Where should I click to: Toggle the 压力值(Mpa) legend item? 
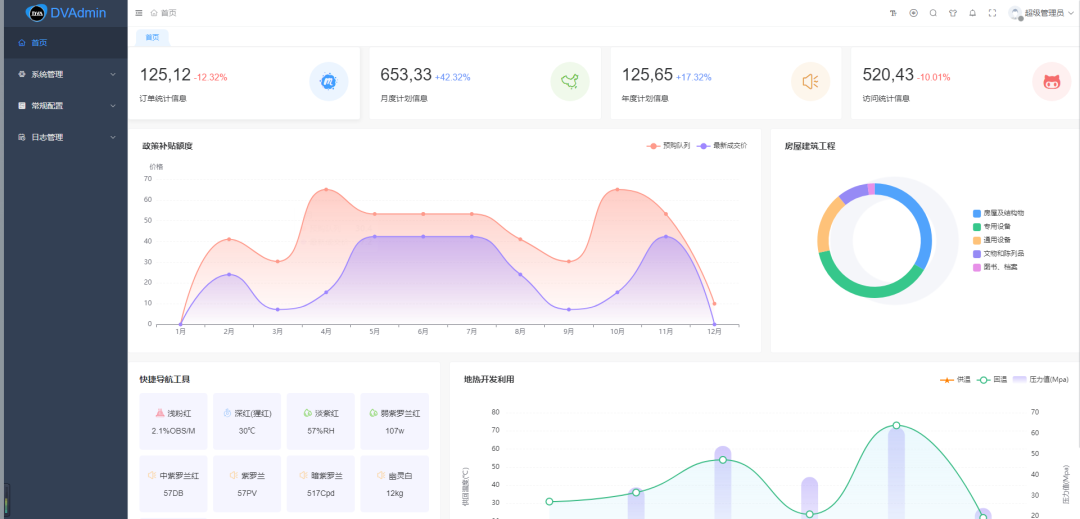pos(1041,379)
